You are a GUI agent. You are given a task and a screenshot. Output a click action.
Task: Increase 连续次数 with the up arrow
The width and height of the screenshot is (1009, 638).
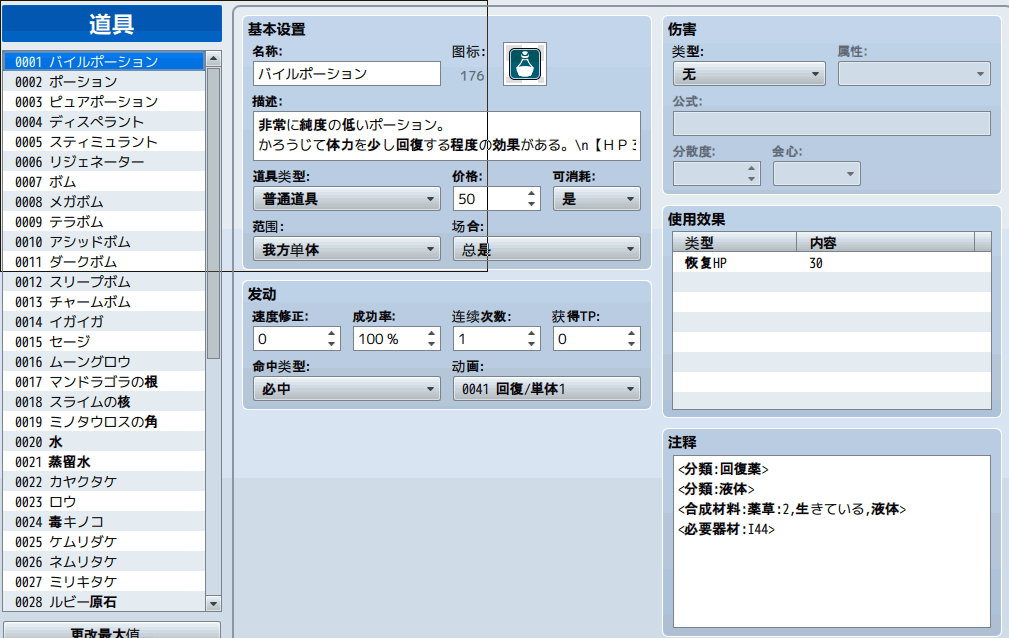coord(532,333)
